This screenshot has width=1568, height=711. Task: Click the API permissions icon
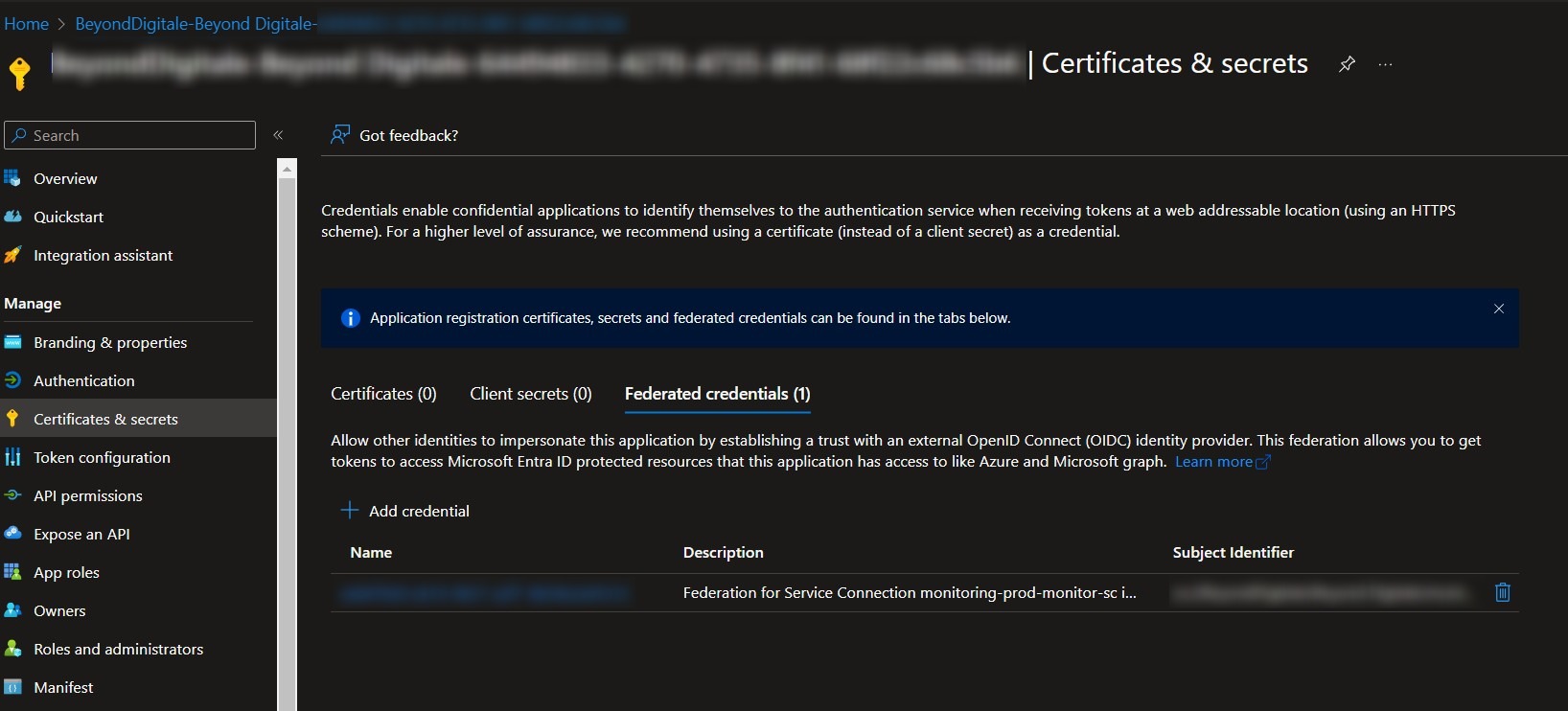click(x=12, y=495)
